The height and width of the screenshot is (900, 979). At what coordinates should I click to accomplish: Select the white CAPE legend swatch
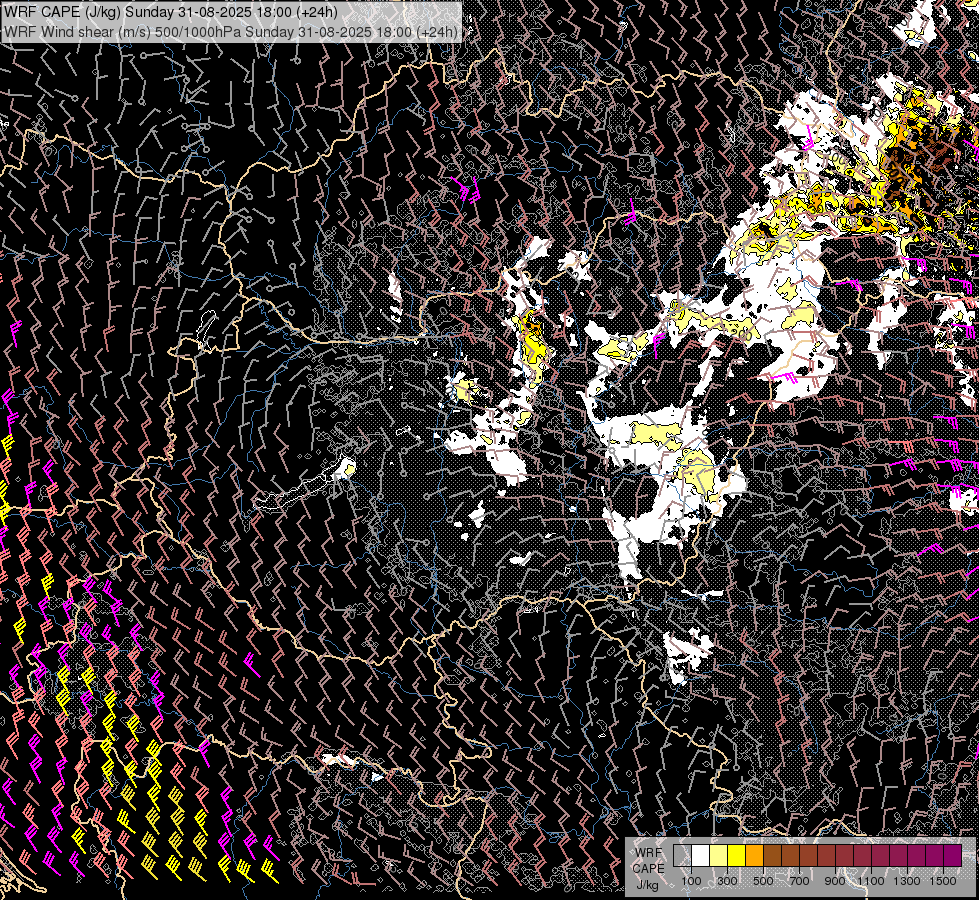tap(701, 856)
